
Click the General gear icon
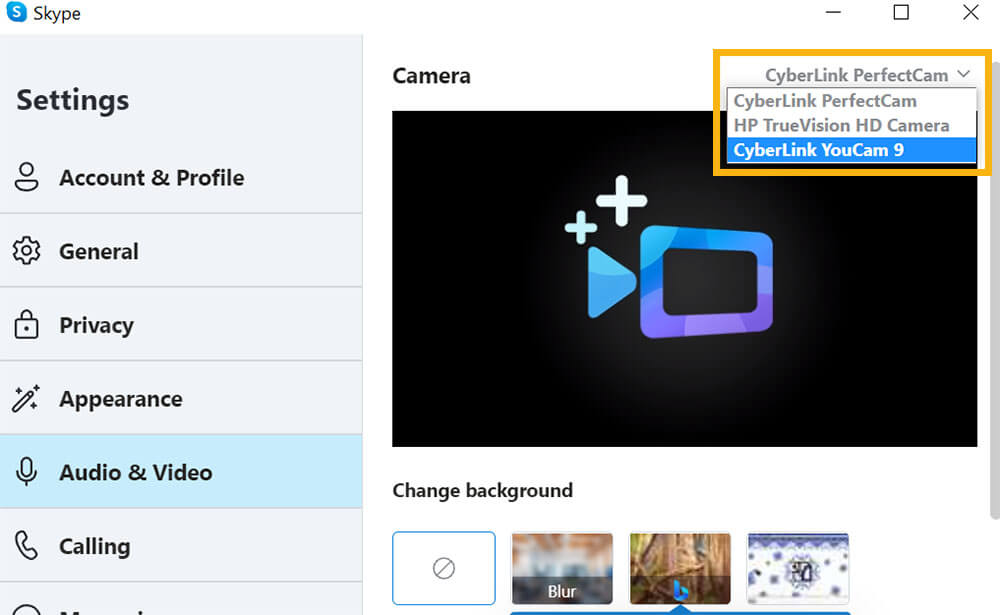[x=26, y=251]
